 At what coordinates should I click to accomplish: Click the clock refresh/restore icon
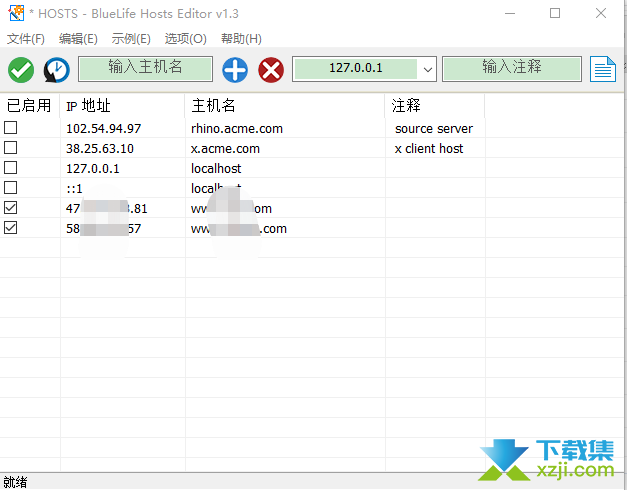click(x=56, y=70)
